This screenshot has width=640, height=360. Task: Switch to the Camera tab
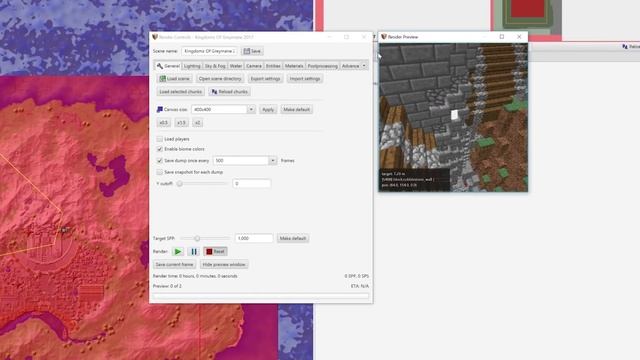tap(254, 66)
